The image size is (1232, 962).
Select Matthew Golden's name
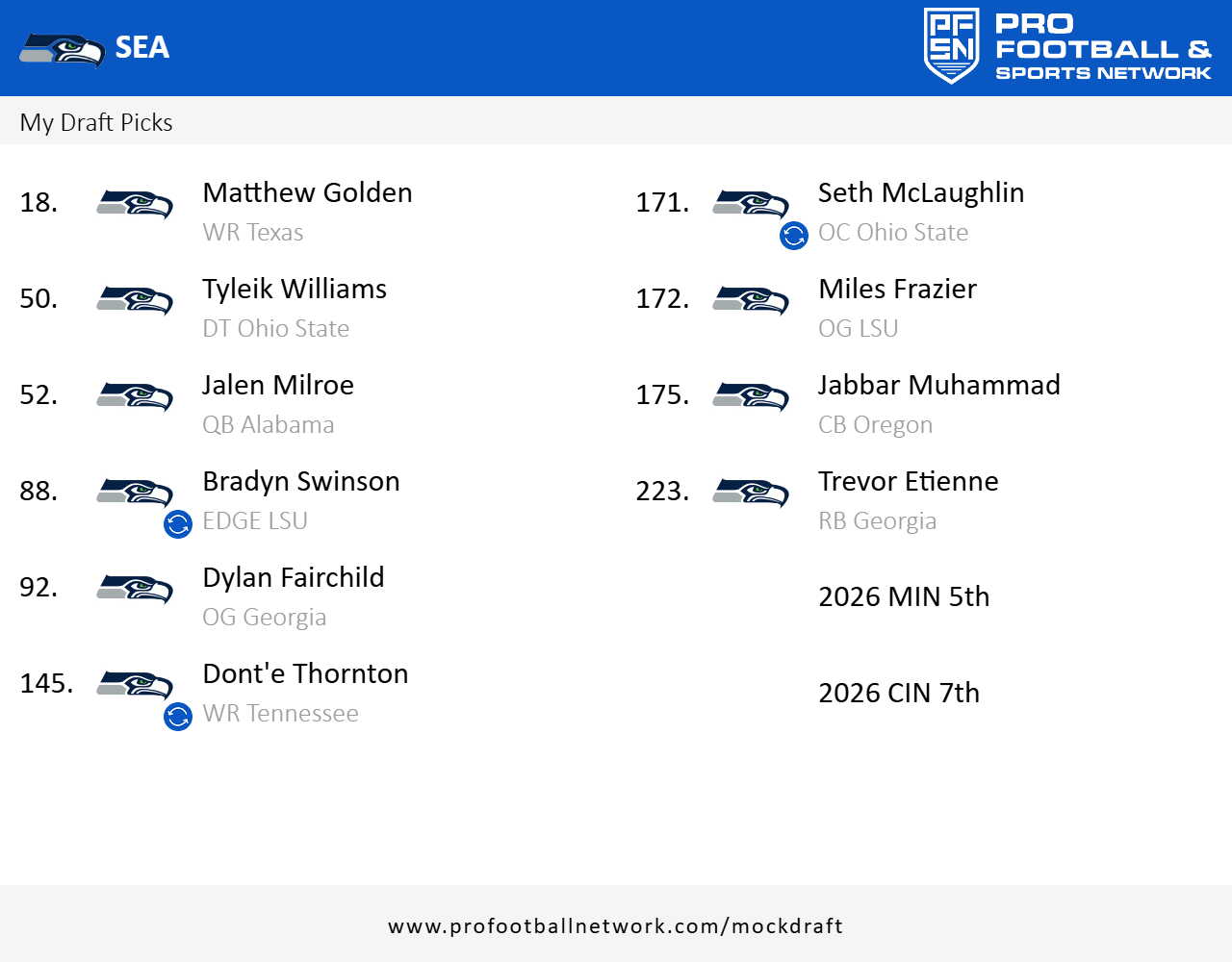click(x=307, y=192)
